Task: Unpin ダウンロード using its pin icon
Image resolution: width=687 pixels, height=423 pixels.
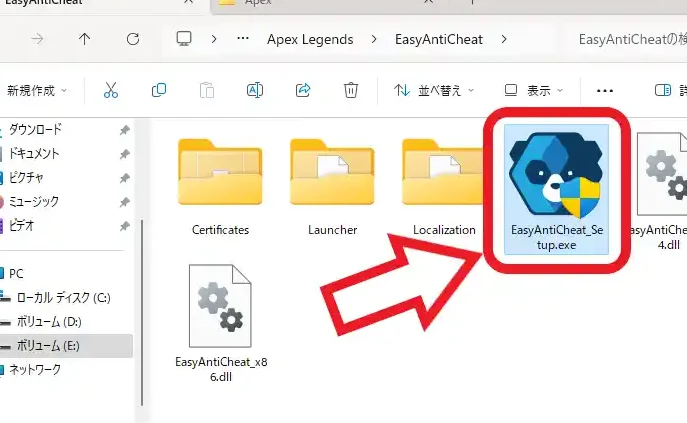Action: point(125,130)
